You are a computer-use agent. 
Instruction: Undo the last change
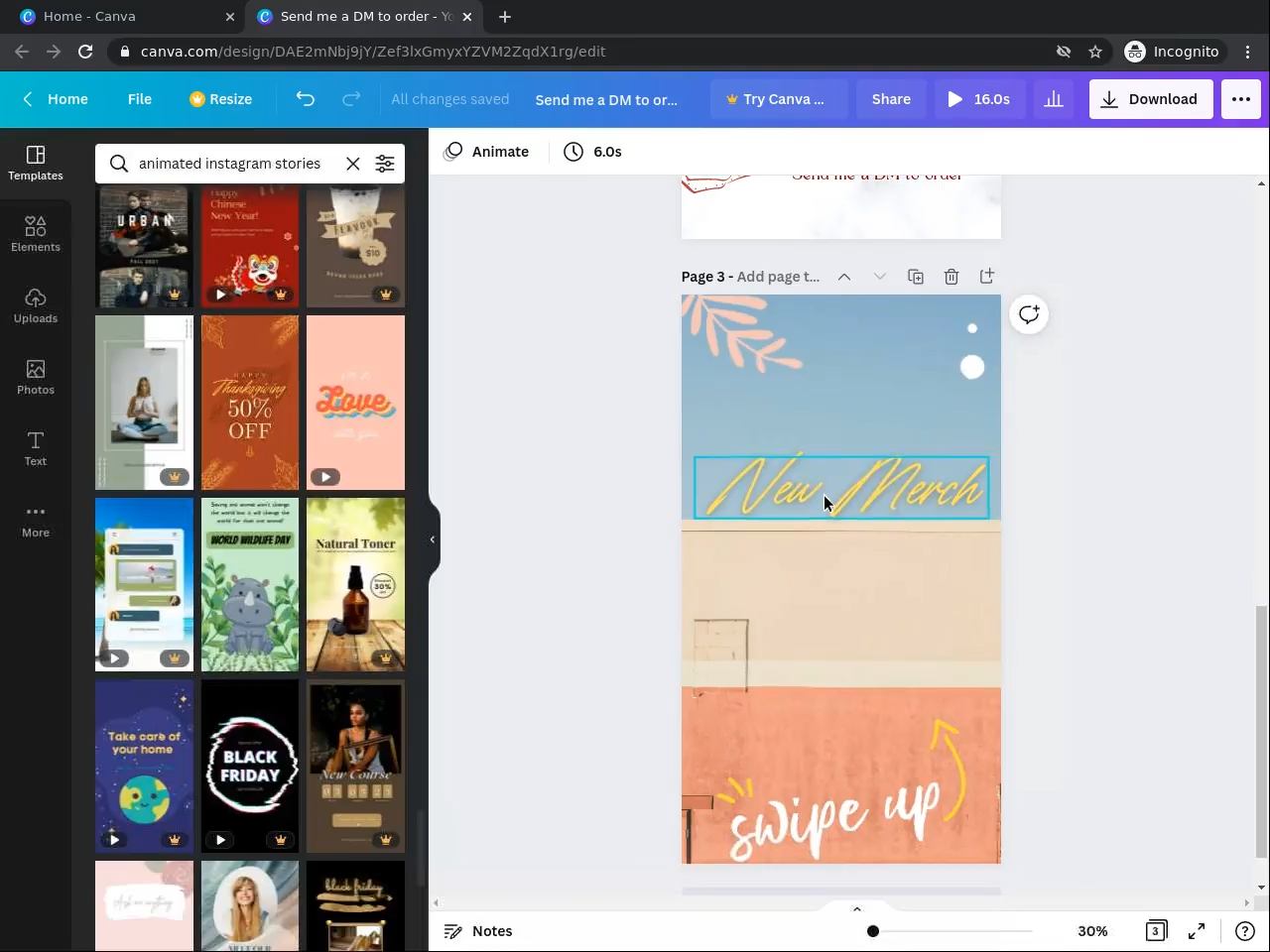tap(306, 99)
